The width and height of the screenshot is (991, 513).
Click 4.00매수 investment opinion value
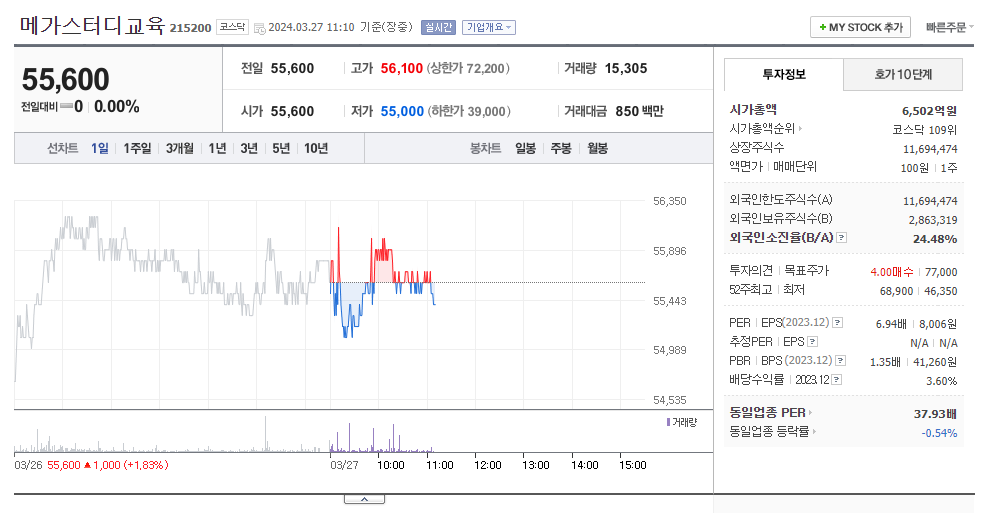coord(892,272)
